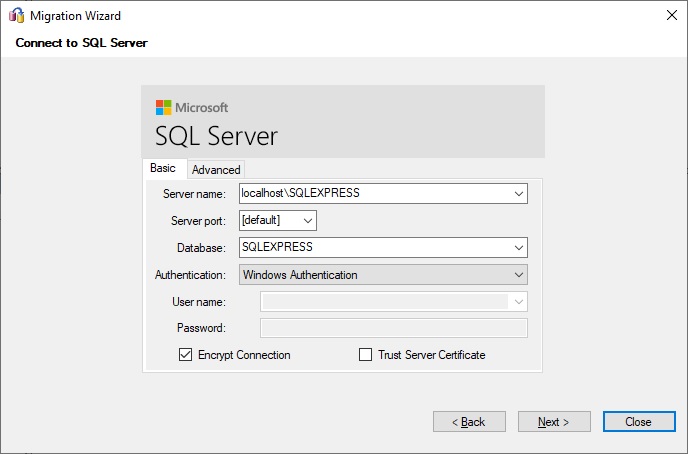Close the Migration Wizard window with X

coord(671,15)
